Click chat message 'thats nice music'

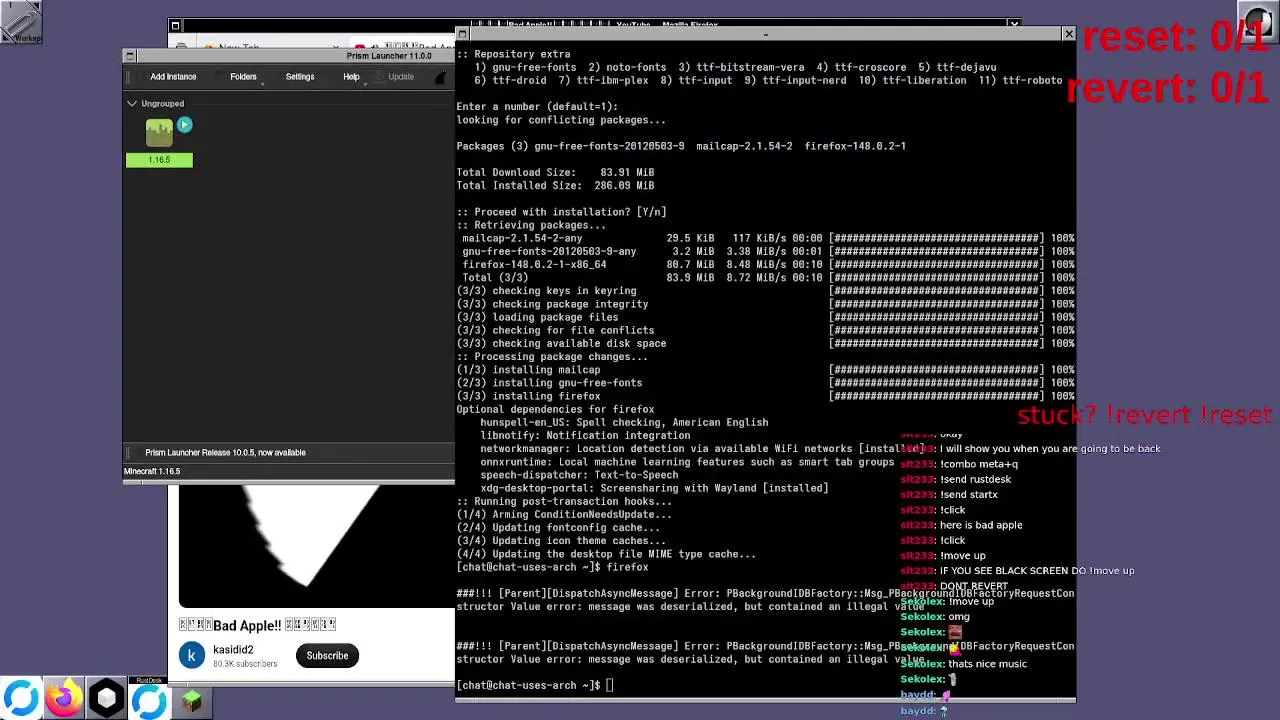click(988, 664)
